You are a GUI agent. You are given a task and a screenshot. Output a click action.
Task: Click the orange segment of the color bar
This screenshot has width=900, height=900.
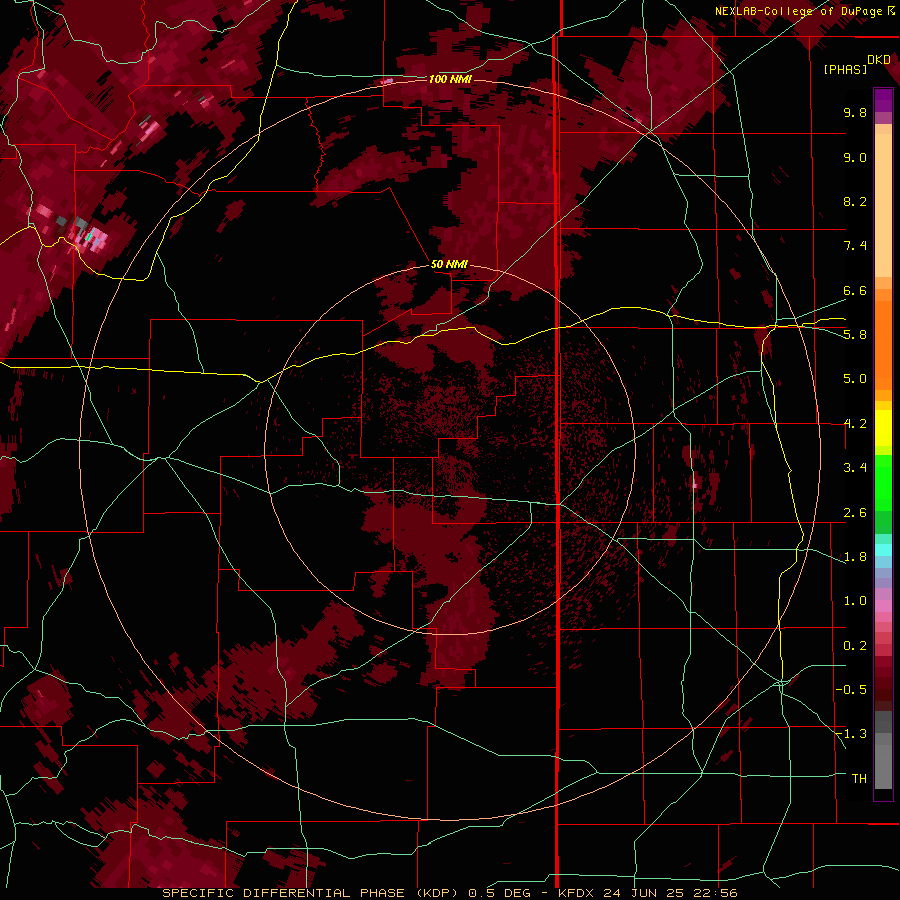tap(883, 344)
